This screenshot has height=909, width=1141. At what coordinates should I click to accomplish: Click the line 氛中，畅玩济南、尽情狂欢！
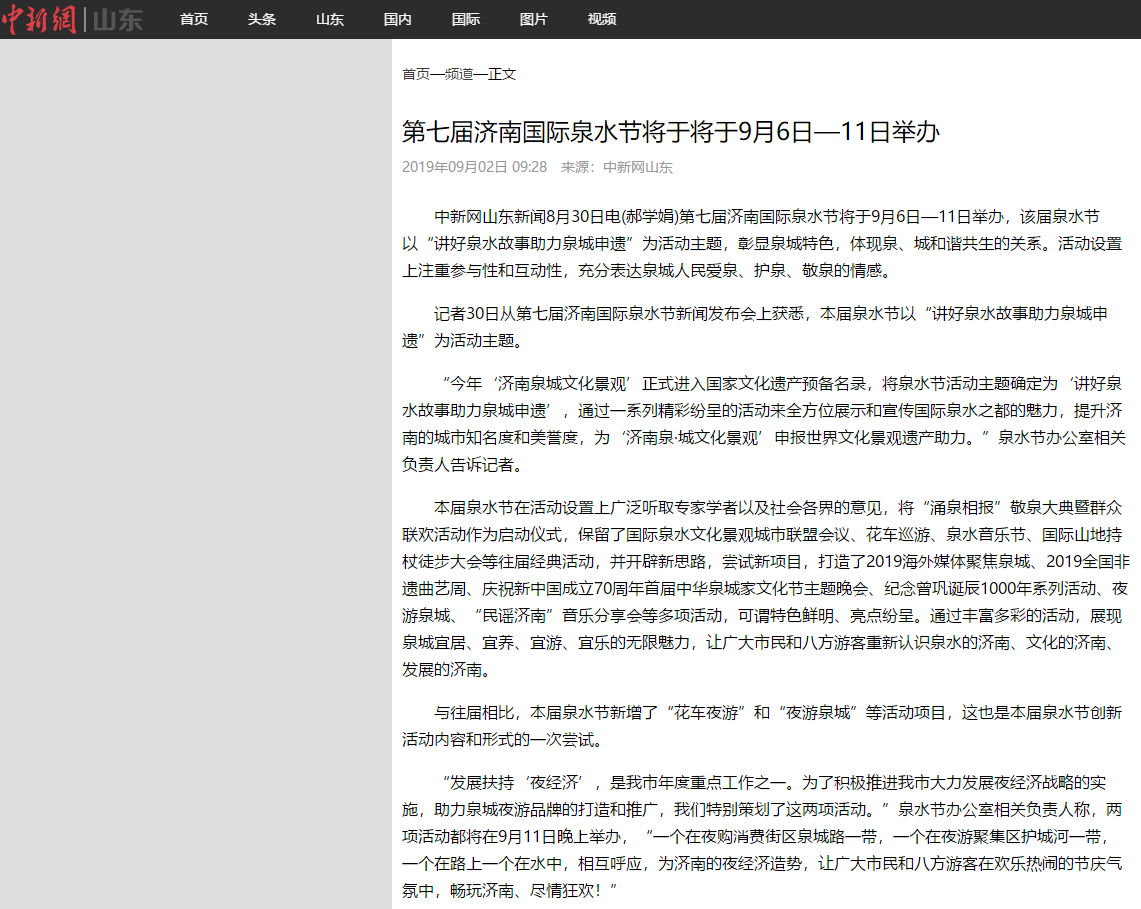(x=509, y=891)
